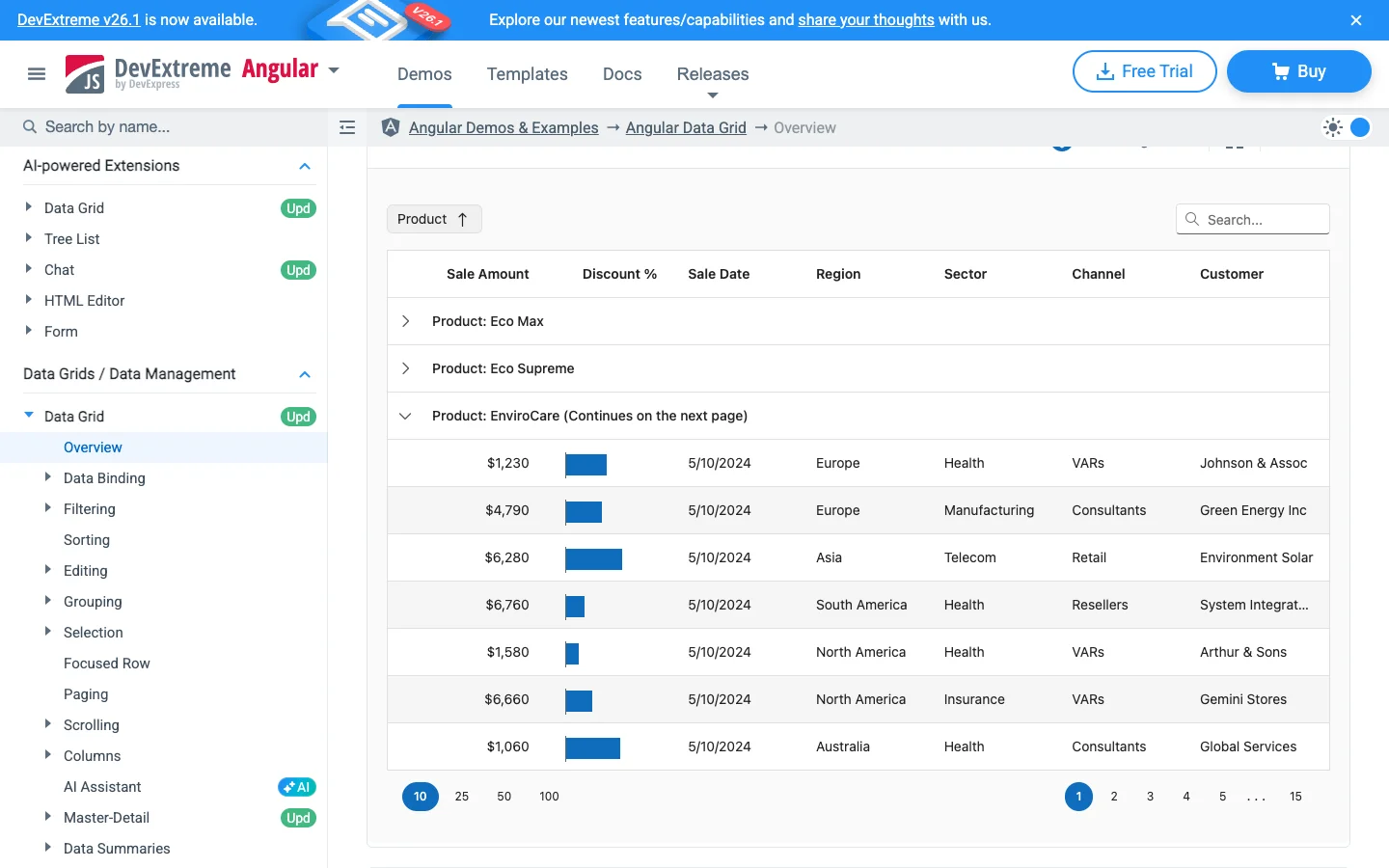Click the Upd badge next to Chat
This screenshot has height=868, width=1389.
pos(298,270)
